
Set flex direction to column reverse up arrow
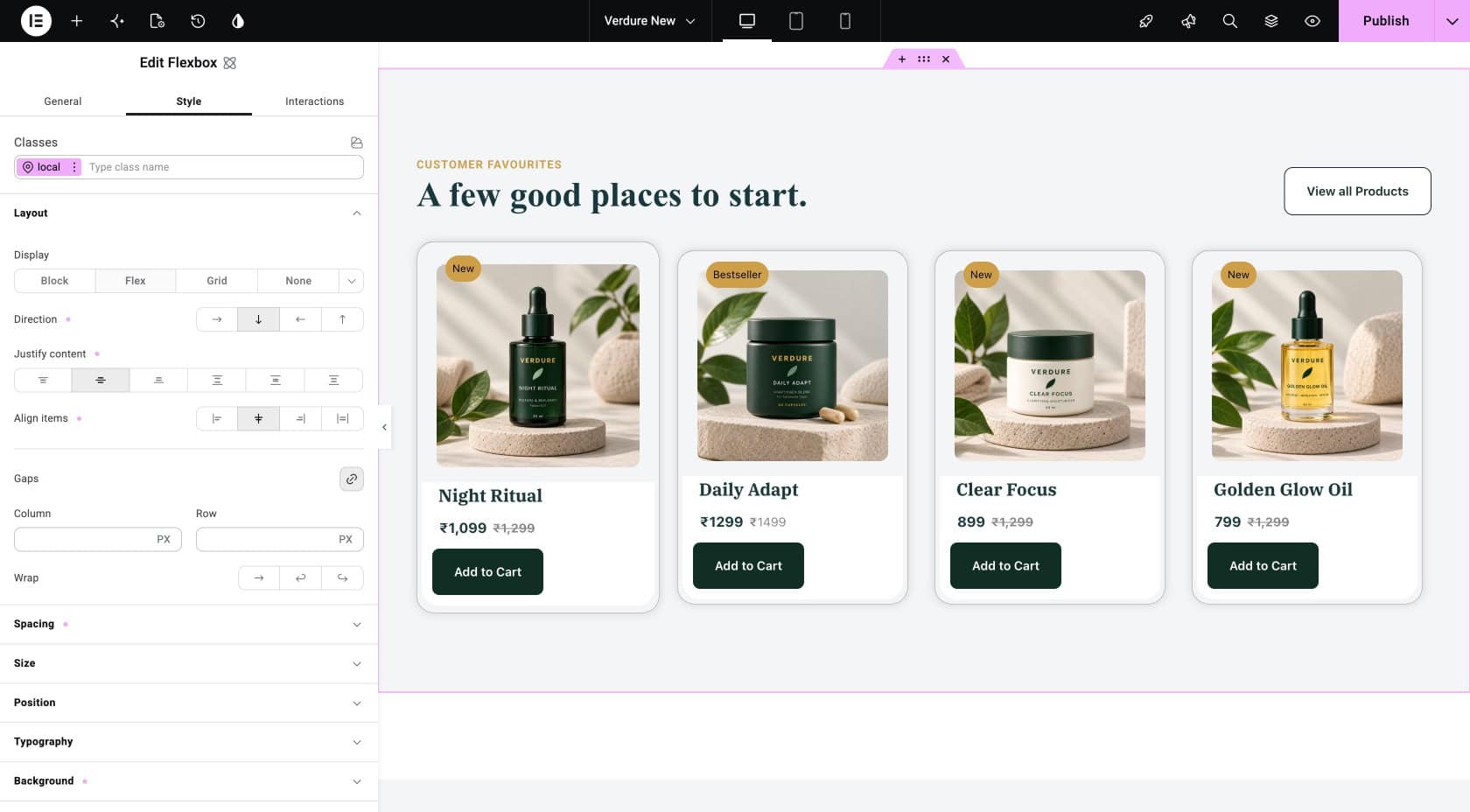[342, 319]
